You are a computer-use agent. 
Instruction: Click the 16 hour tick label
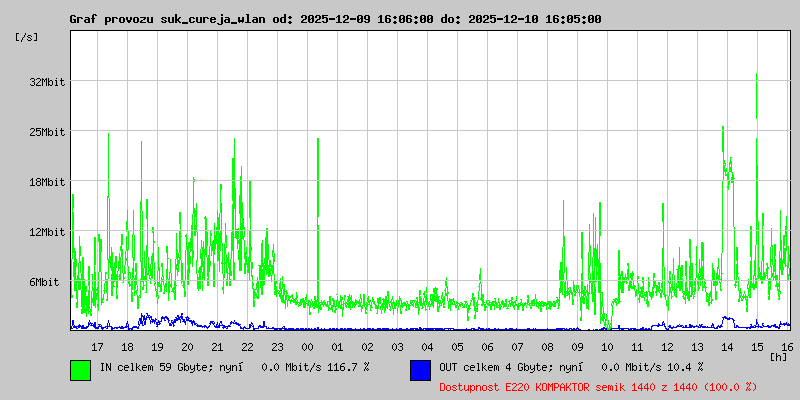[x=787, y=347]
